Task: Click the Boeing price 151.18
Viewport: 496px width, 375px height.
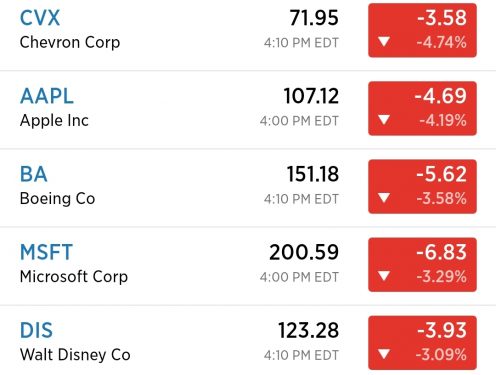Action: tap(313, 174)
